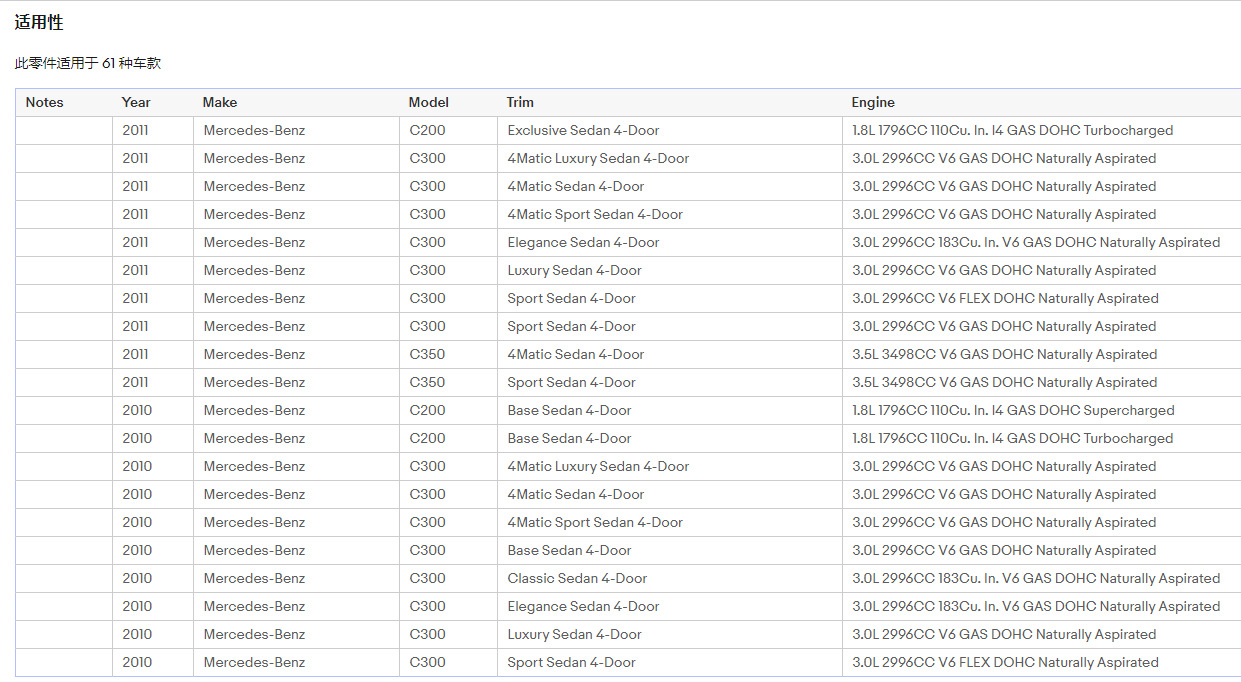Screen dimensions: 1241x682
Task: Select the 2011 '4Matic Sport Sedan 4-Door' trim
Action: click(595, 214)
